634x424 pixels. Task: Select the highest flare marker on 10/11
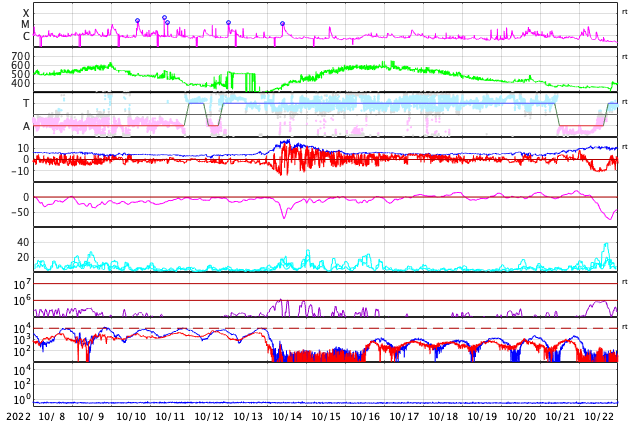point(164,17)
